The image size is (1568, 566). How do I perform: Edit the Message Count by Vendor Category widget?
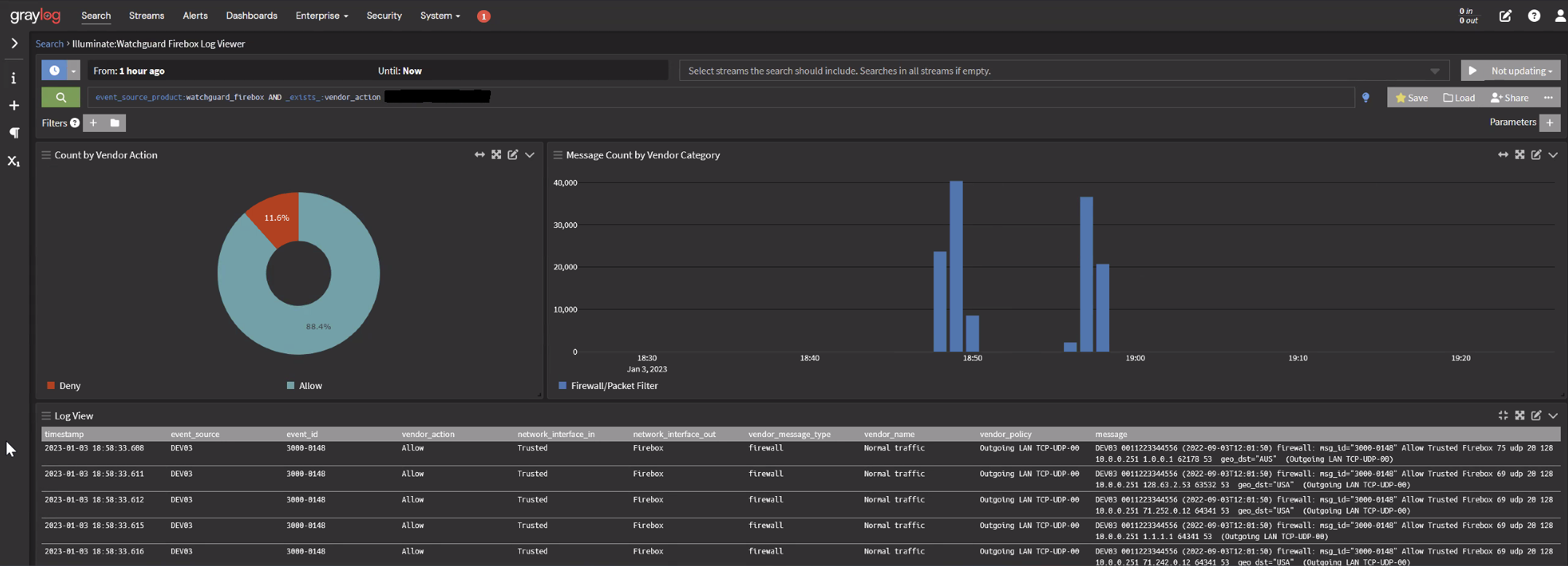pyautogui.click(x=1536, y=154)
